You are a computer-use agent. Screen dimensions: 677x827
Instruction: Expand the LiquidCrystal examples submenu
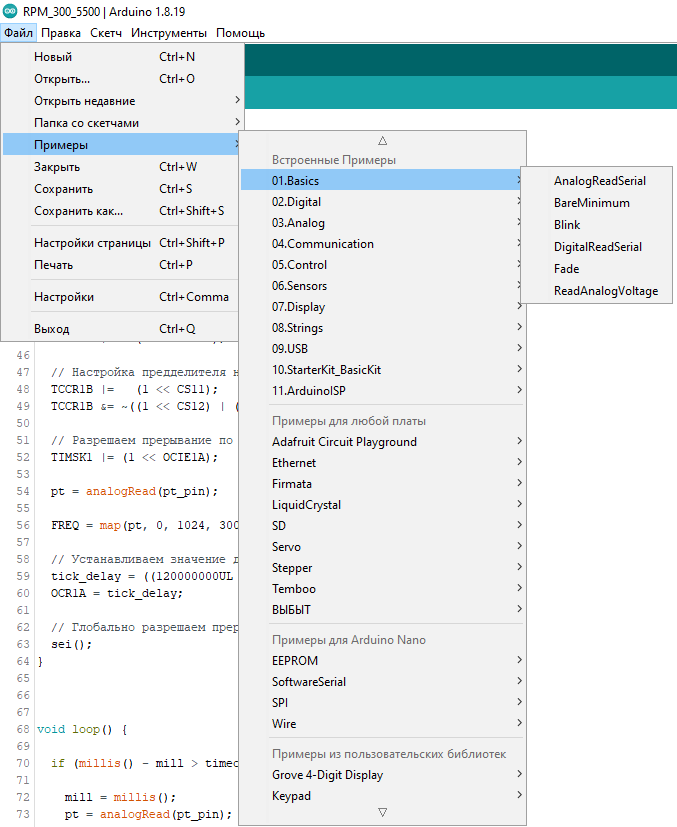[x=306, y=505]
